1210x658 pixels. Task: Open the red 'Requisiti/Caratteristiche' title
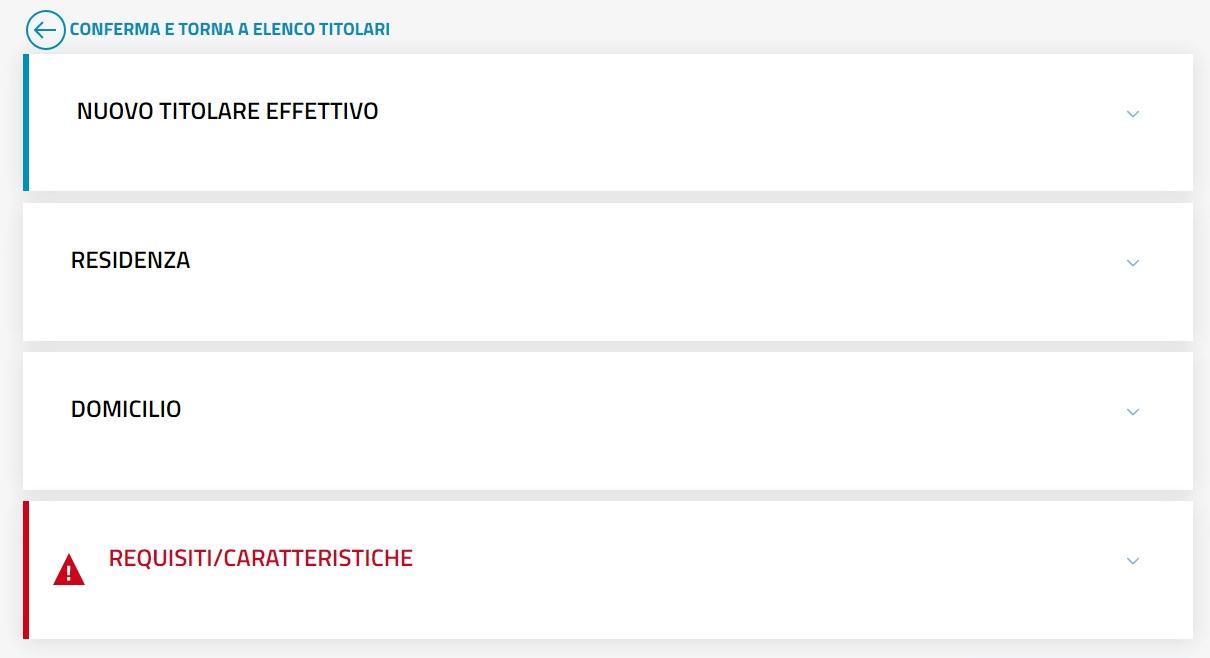pos(260,558)
